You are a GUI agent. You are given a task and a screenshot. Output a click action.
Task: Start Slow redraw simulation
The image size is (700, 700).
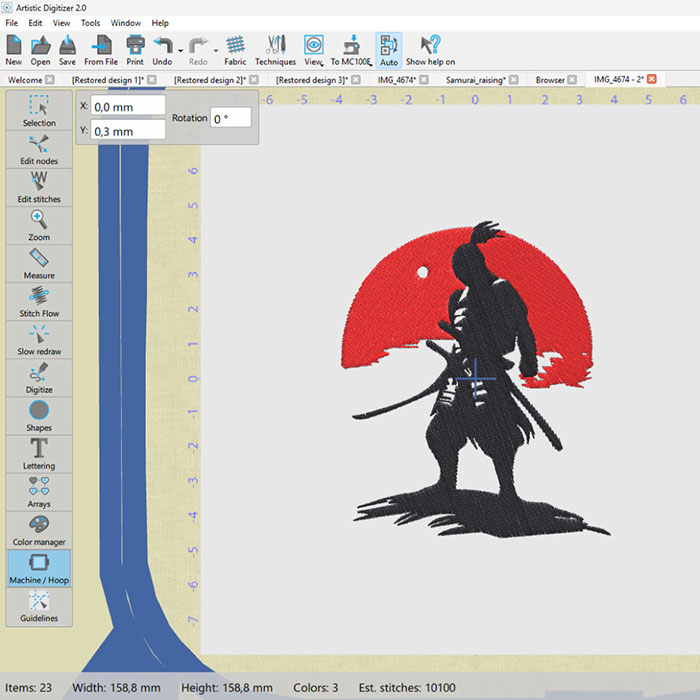pos(39,338)
